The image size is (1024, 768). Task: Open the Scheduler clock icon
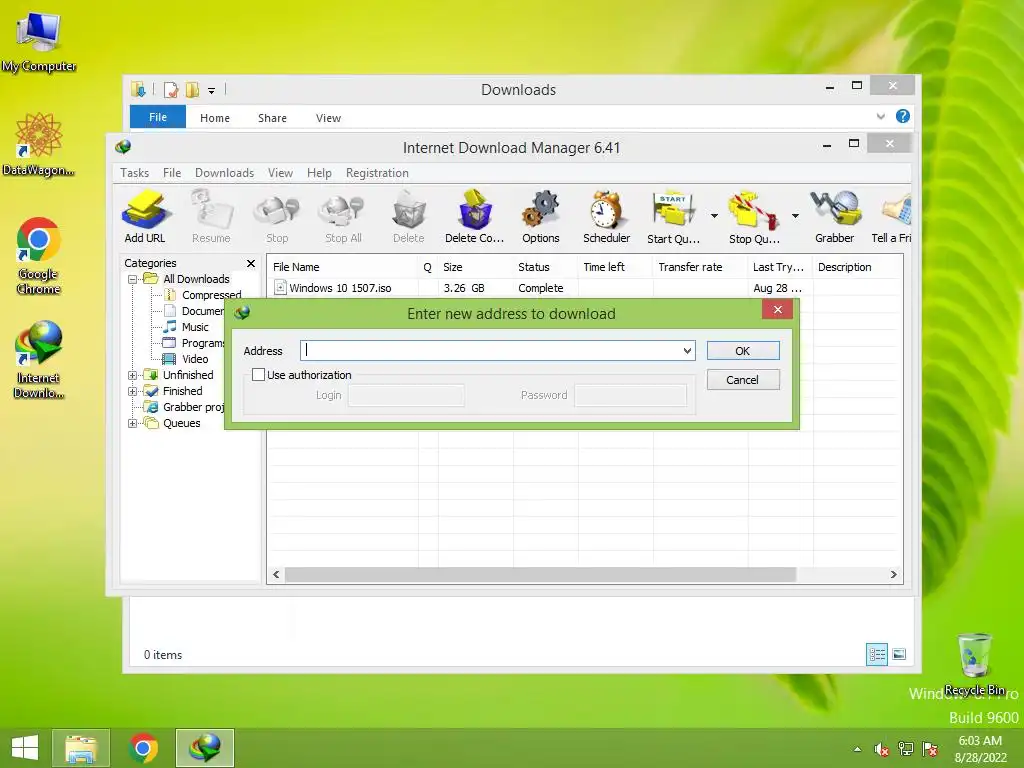coord(607,217)
